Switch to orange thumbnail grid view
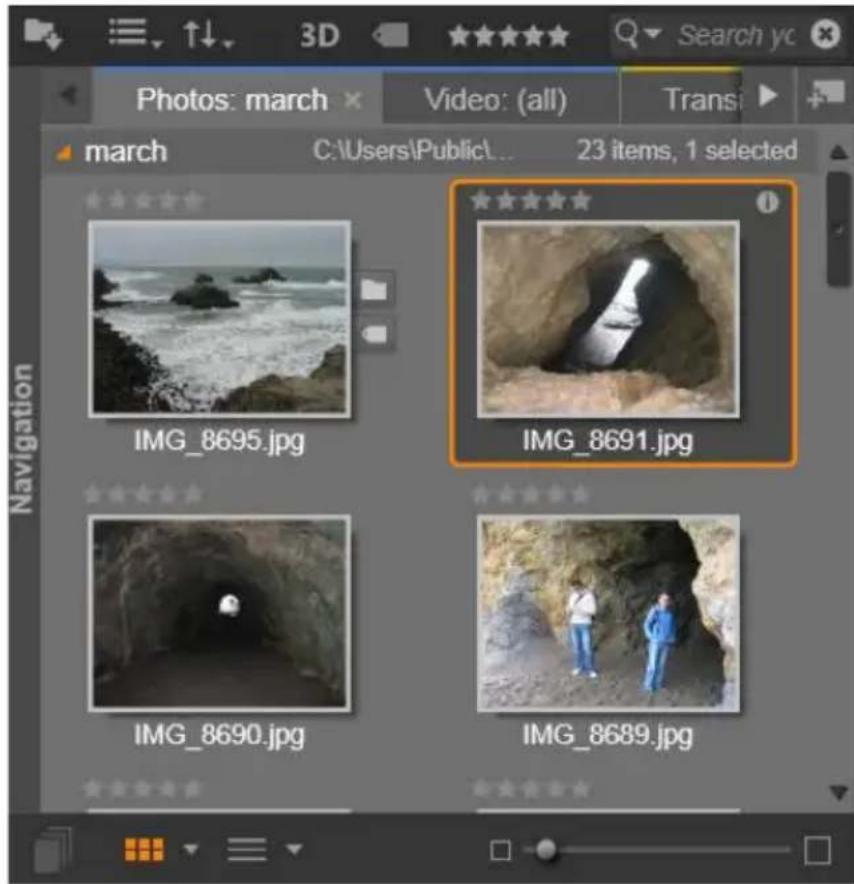Image resolution: width=854 pixels, height=884 pixels. coord(144,849)
